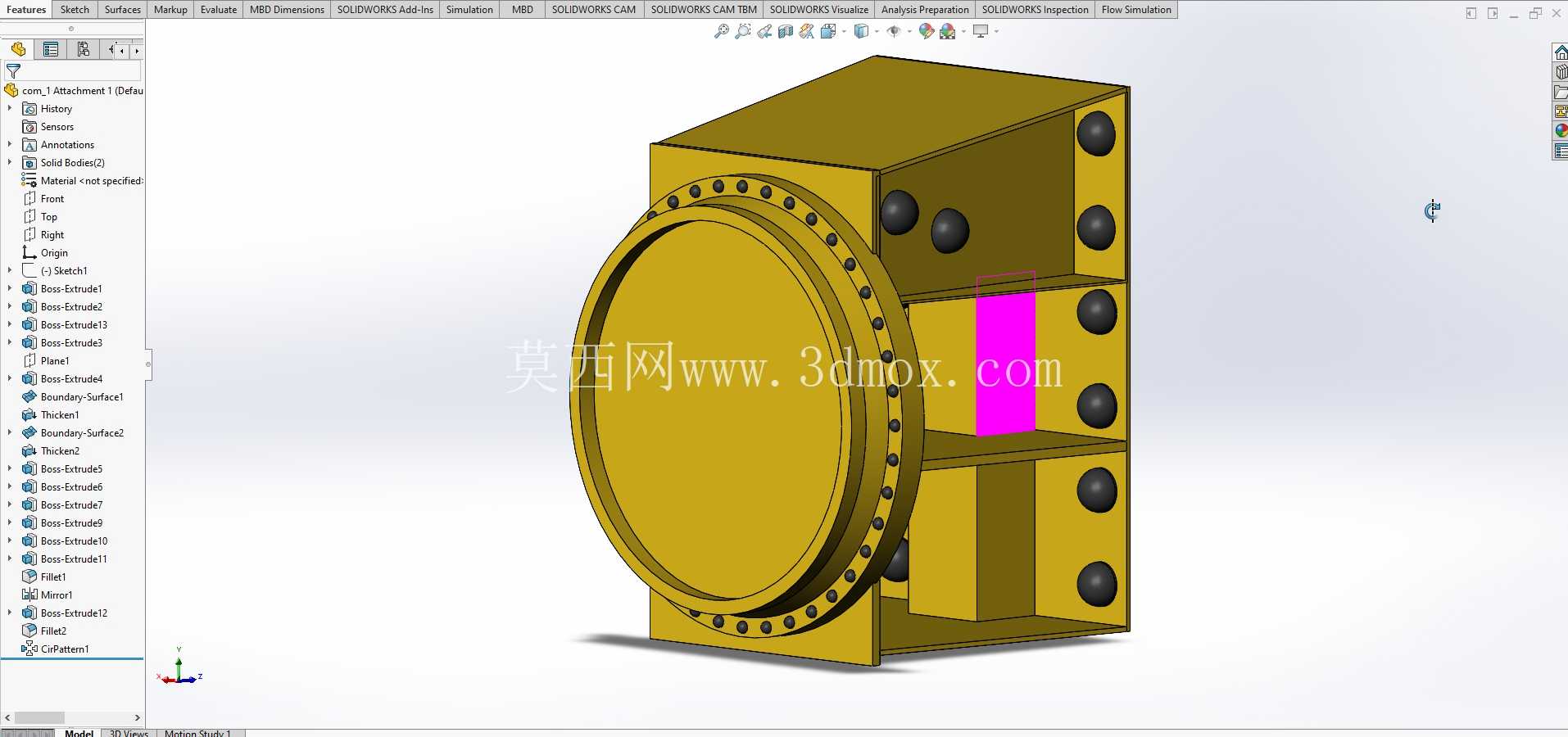Click the Apply Scene icon

(948, 31)
